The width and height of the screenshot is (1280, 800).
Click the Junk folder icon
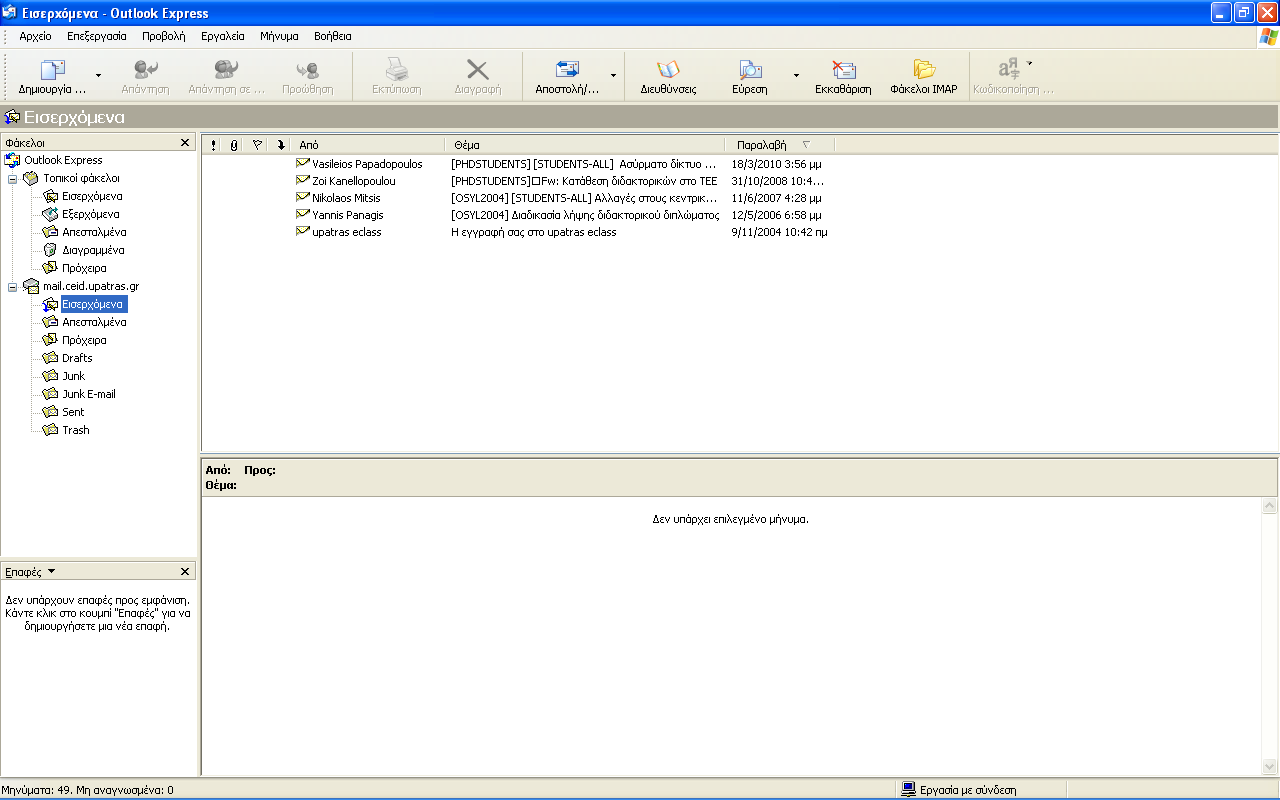click(x=50, y=376)
